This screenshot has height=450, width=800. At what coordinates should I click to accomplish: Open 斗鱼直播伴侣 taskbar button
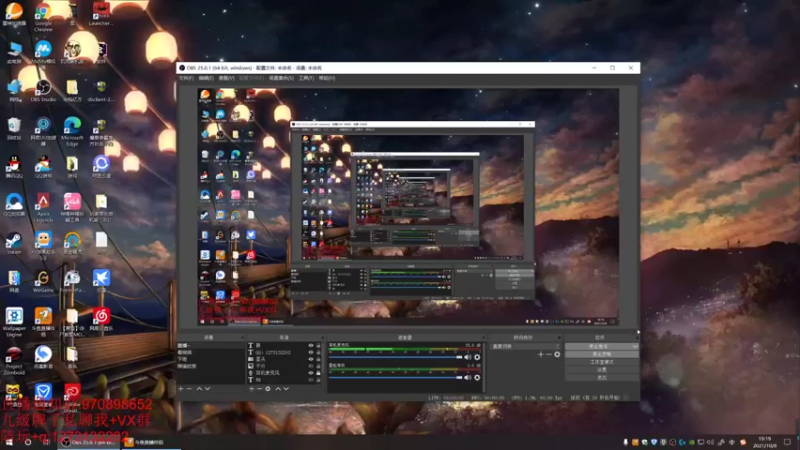click(151, 442)
